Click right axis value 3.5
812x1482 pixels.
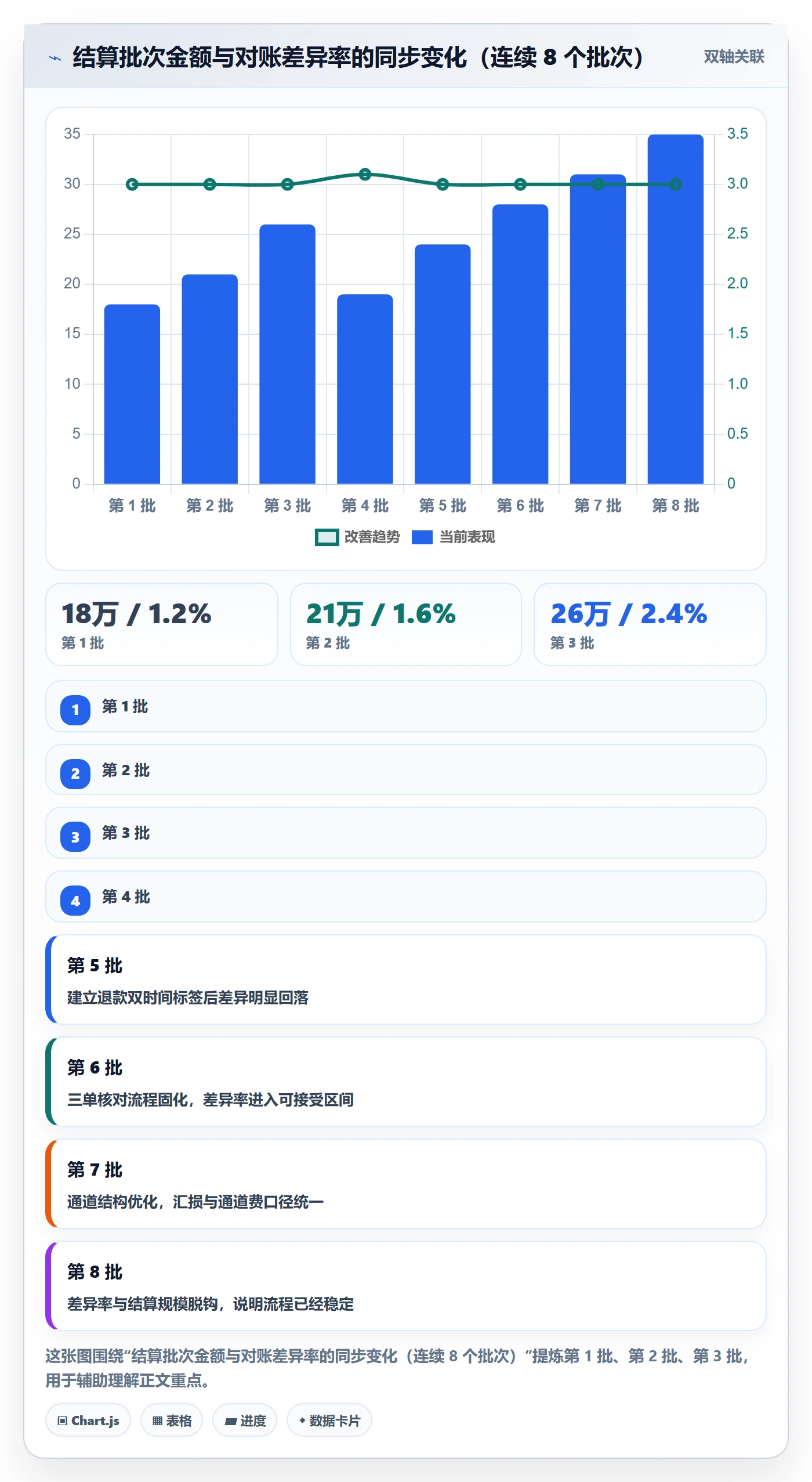click(737, 134)
